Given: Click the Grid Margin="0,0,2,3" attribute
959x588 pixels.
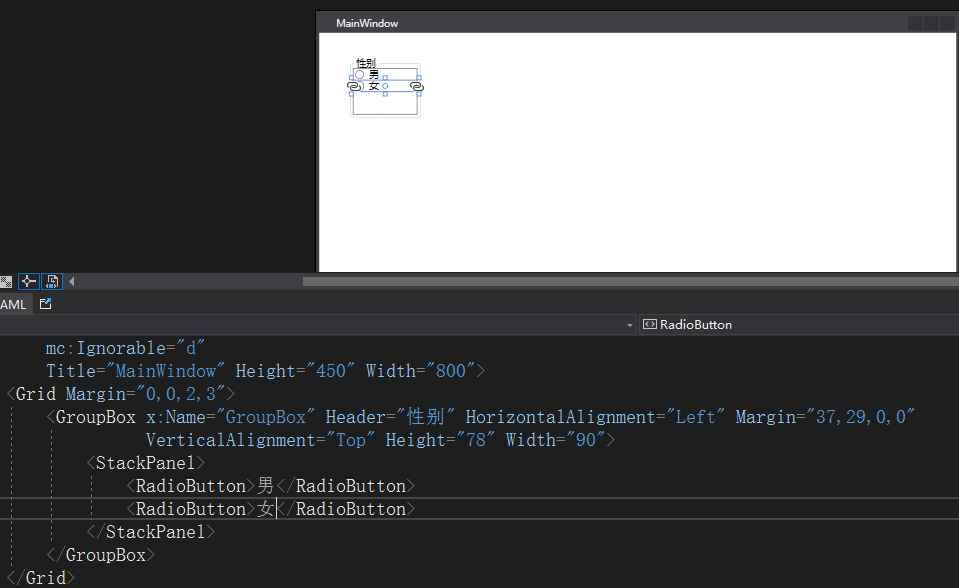Looking at the screenshot, I should pos(146,394).
